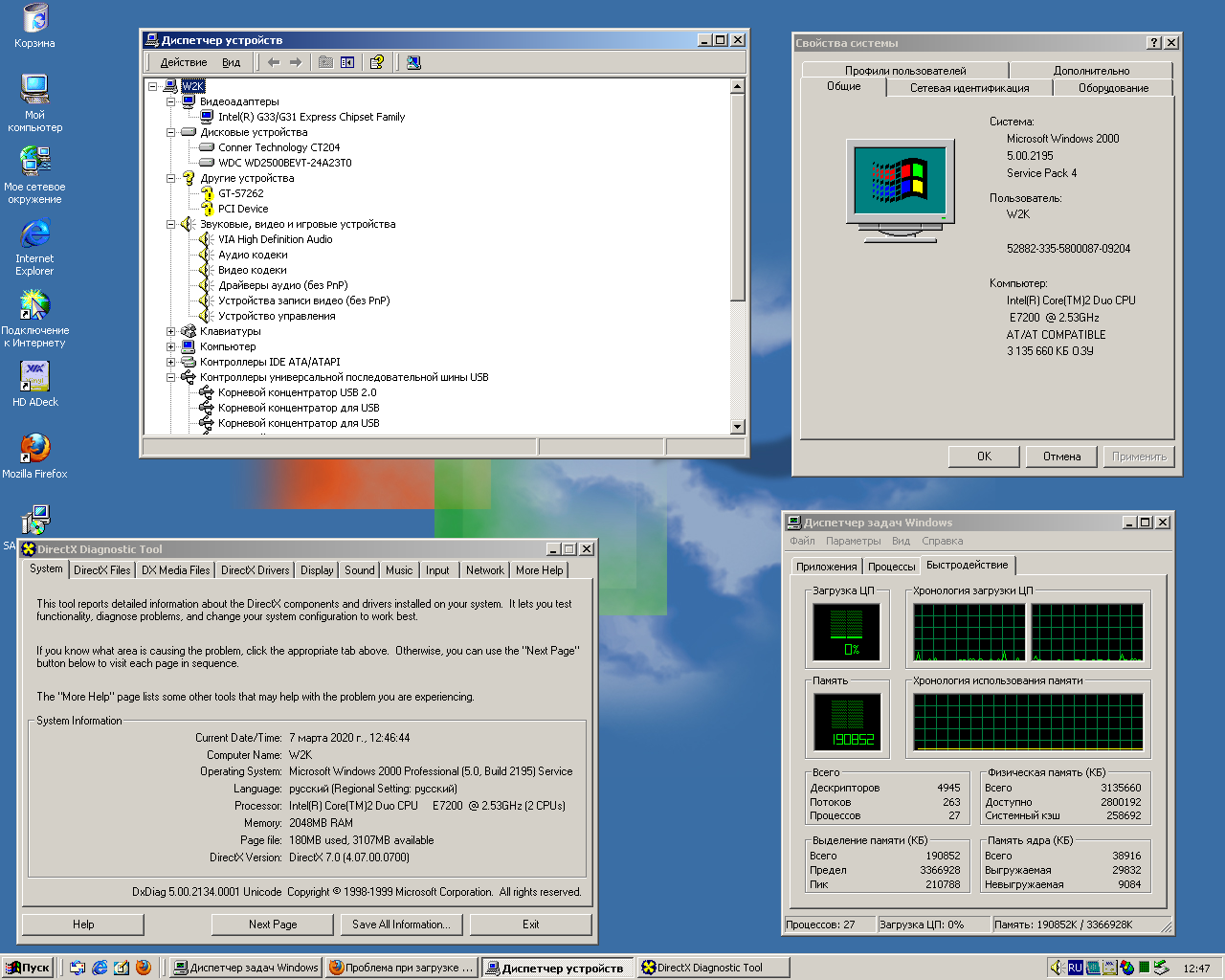Switch to Firefox 'Проблема при загрузке' taskbar button
Viewport: 1225px width, 980px height.
401,968
